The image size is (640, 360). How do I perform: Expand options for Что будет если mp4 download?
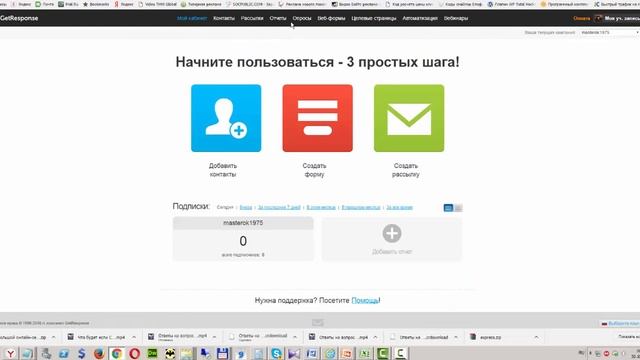[133, 337]
